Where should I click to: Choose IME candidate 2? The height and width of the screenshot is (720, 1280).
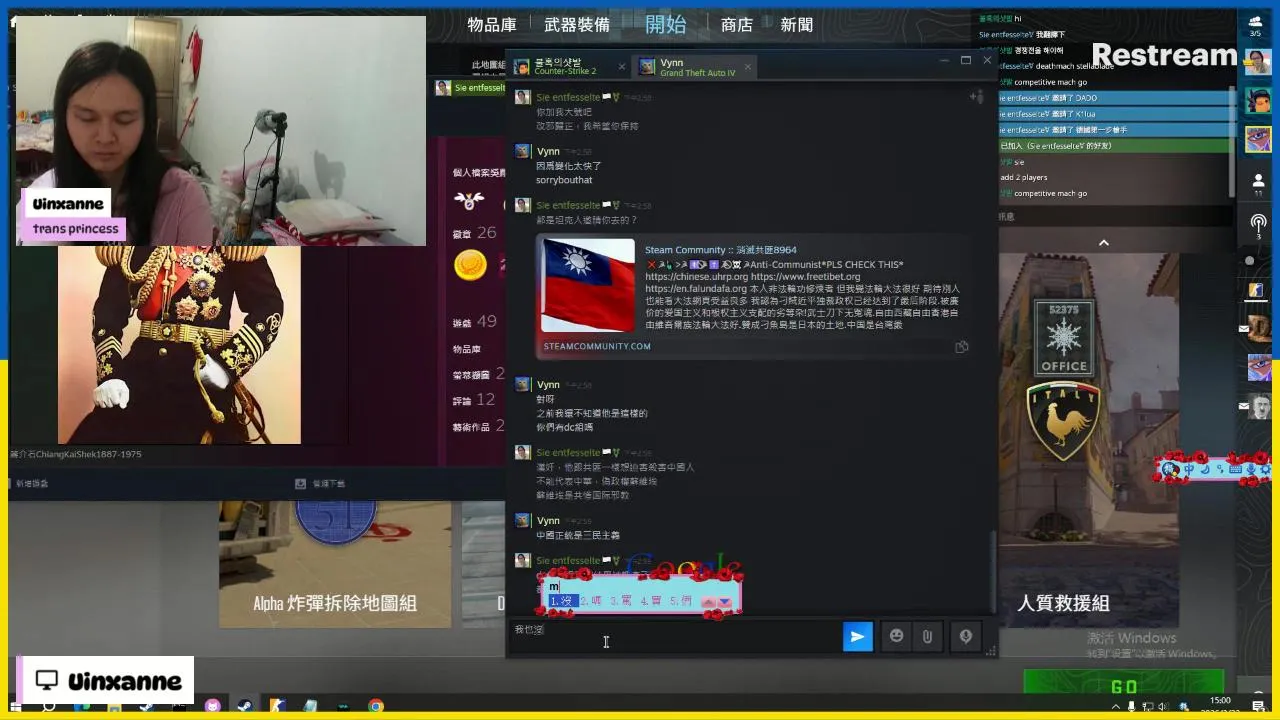pos(591,601)
